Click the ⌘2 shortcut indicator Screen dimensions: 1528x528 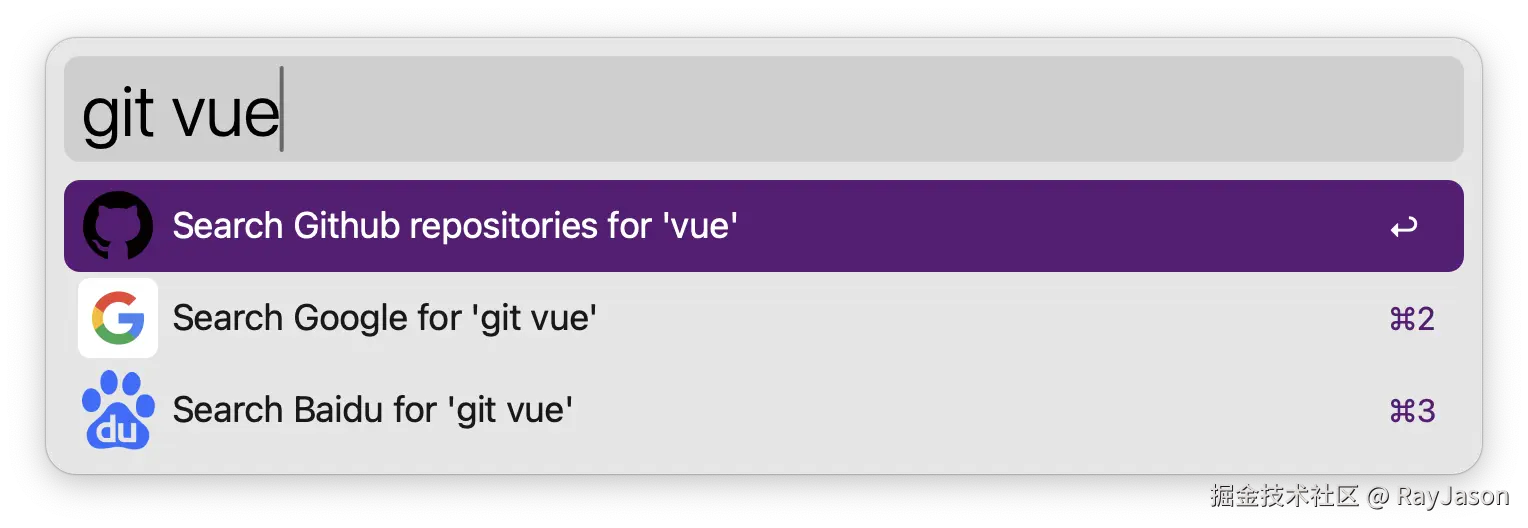click(1412, 319)
